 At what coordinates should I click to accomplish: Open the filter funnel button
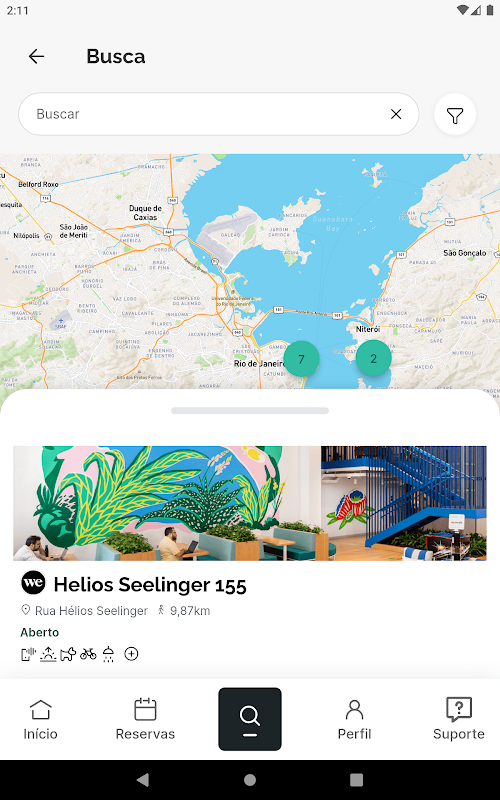coord(455,114)
